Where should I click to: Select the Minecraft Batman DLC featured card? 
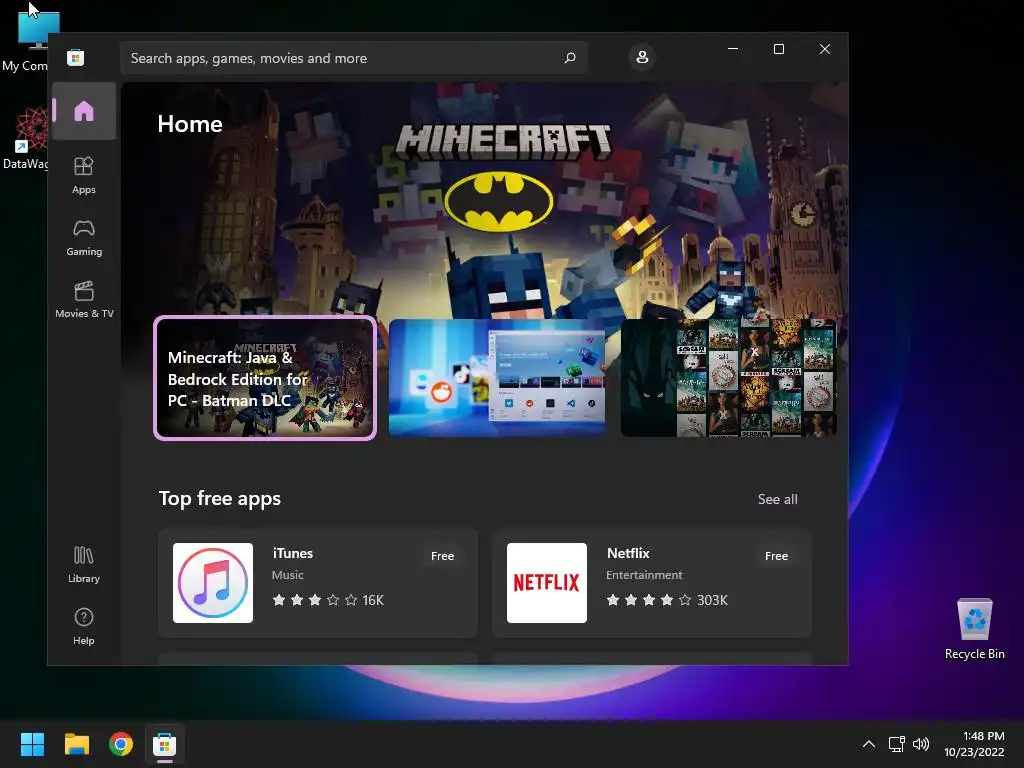tap(265, 378)
